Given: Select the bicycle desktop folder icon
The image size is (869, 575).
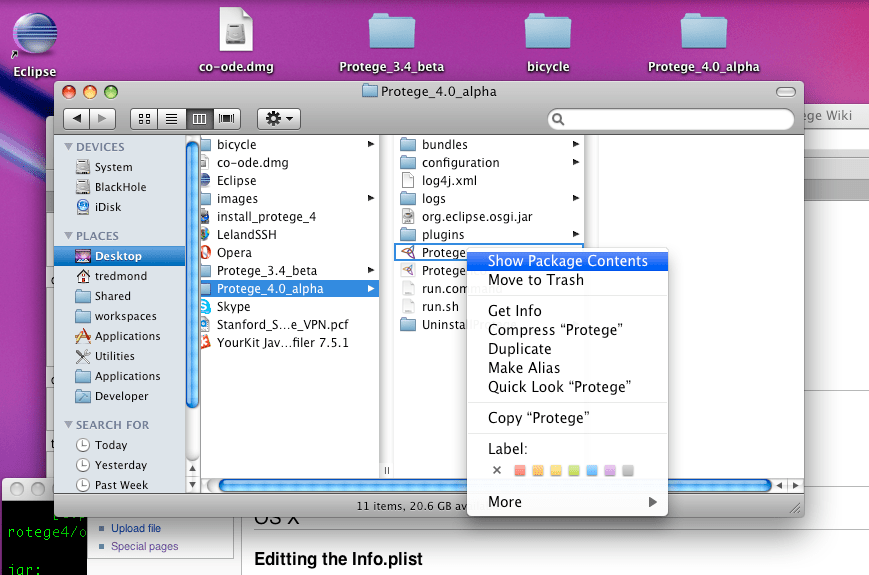Looking at the screenshot, I should click(548, 32).
